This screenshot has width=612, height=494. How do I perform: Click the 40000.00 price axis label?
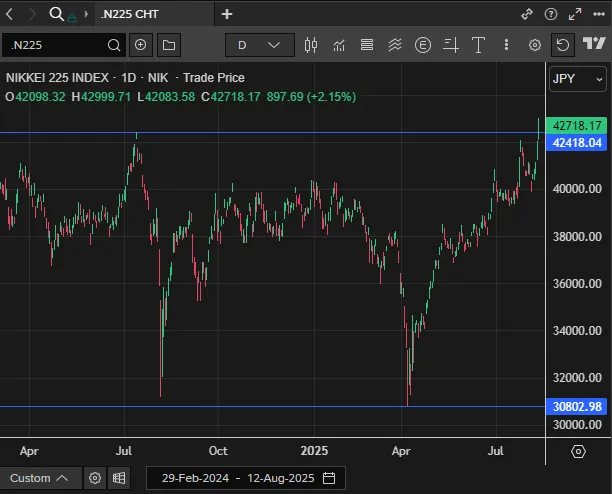click(x=577, y=189)
